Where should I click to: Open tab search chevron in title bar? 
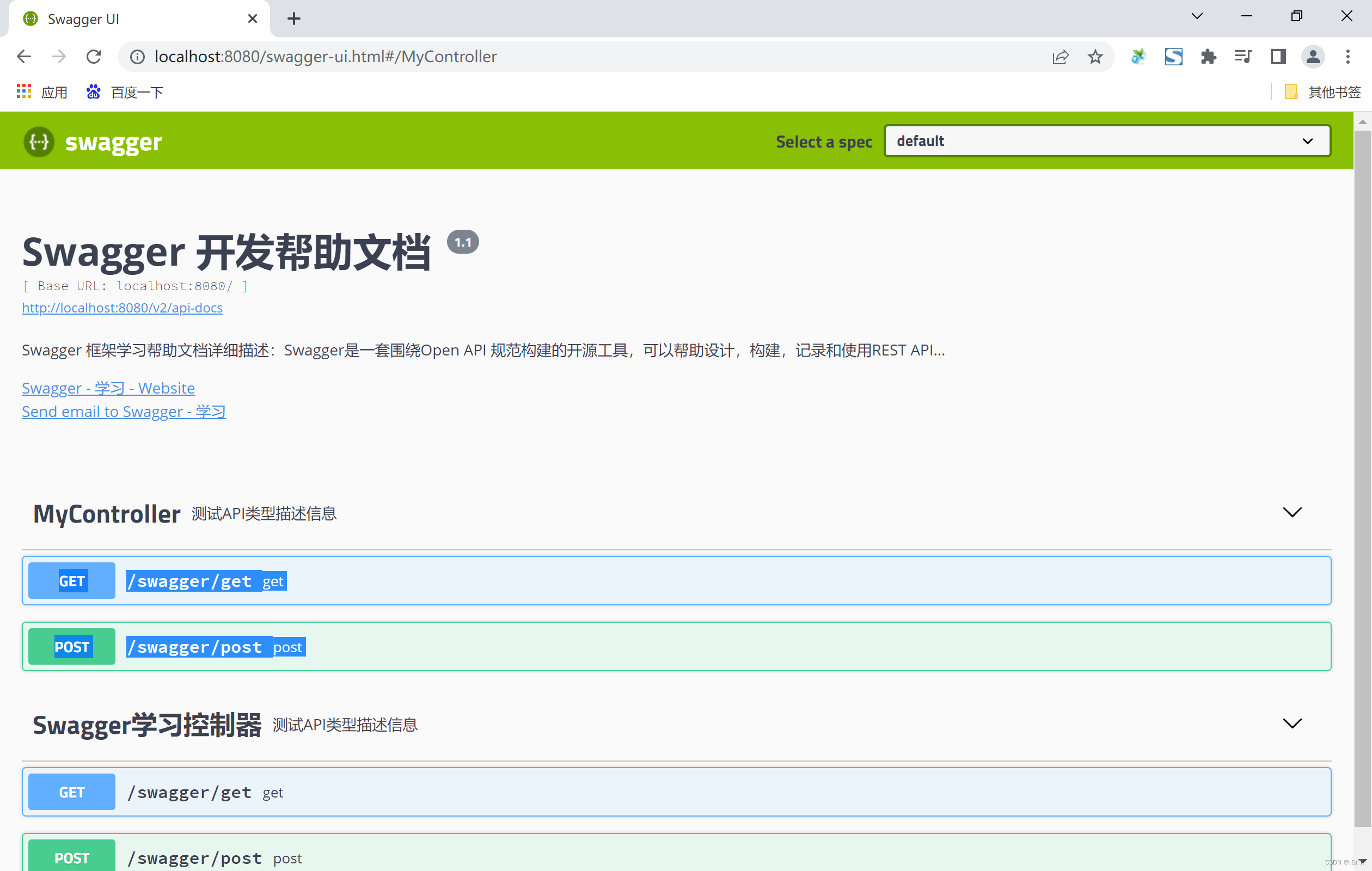coord(1197,16)
